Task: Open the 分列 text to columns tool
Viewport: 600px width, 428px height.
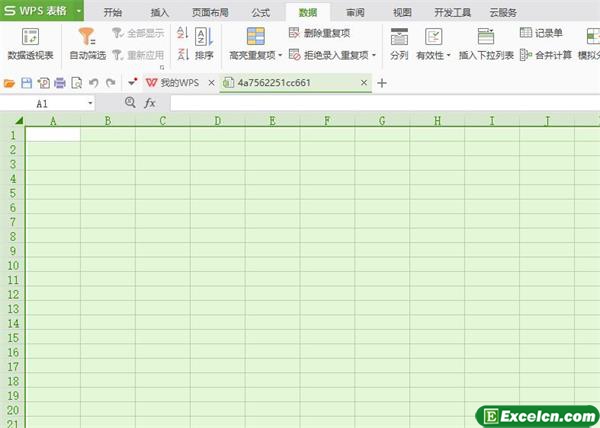Action: coord(399,44)
